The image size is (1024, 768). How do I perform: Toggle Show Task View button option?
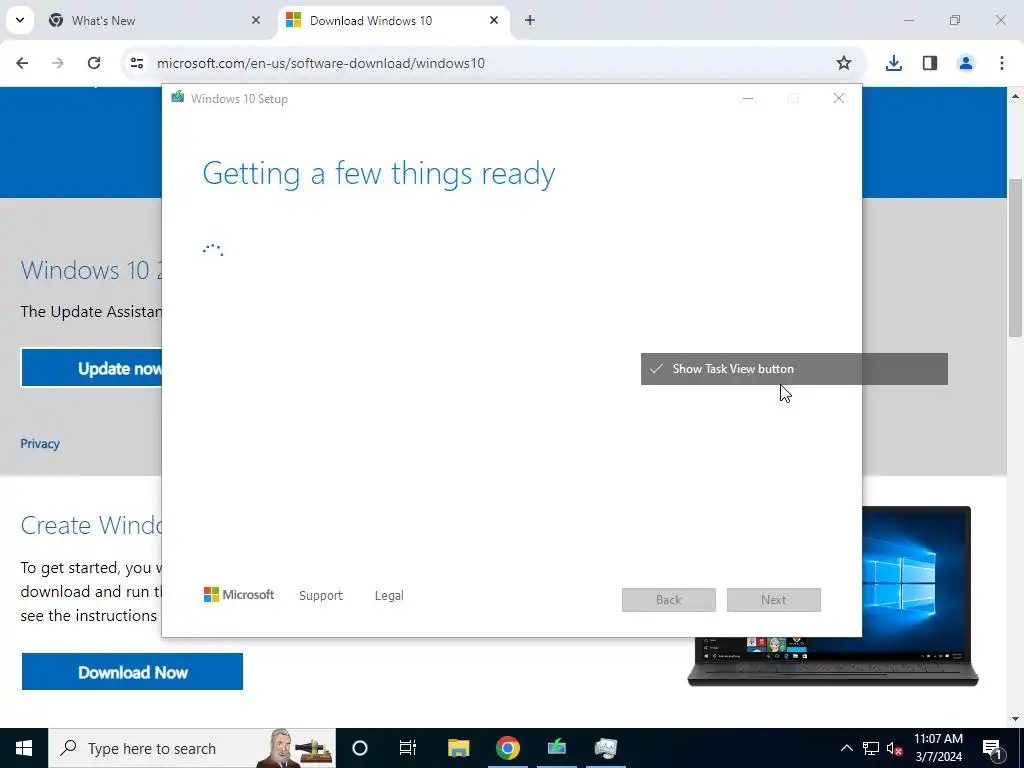click(794, 369)
